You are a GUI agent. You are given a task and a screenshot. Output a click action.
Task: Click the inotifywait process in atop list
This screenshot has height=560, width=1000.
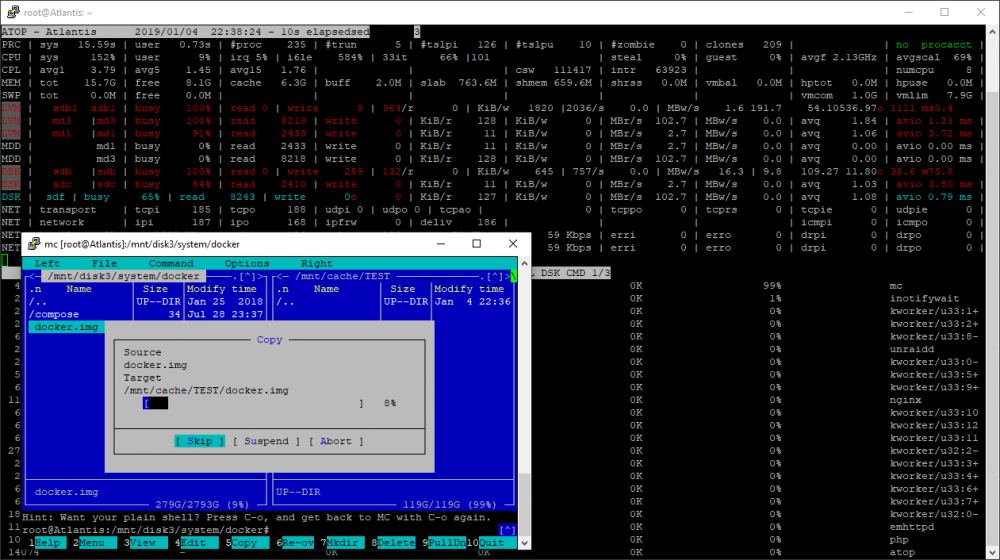pos(924,298)
